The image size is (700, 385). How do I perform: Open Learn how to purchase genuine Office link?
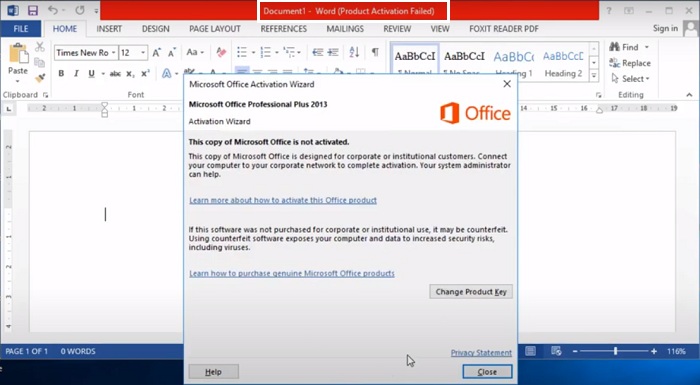coord(292,273)
